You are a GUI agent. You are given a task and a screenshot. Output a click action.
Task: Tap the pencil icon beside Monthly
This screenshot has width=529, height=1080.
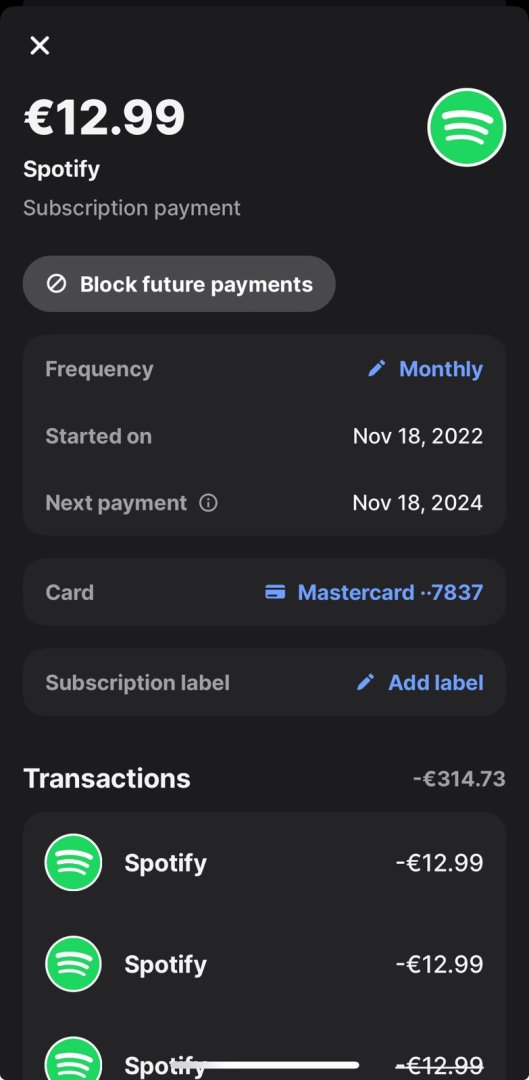click(377, 368)
